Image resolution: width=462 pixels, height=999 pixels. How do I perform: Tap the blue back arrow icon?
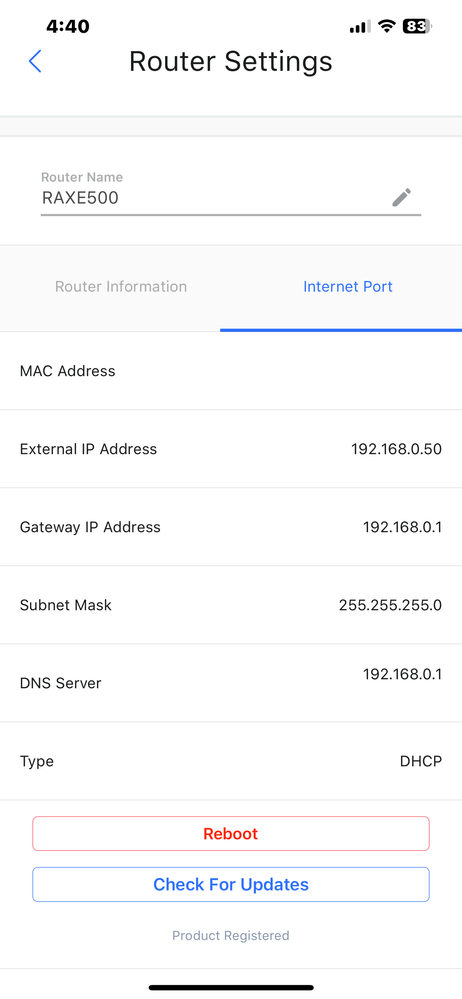pos(35,62)
